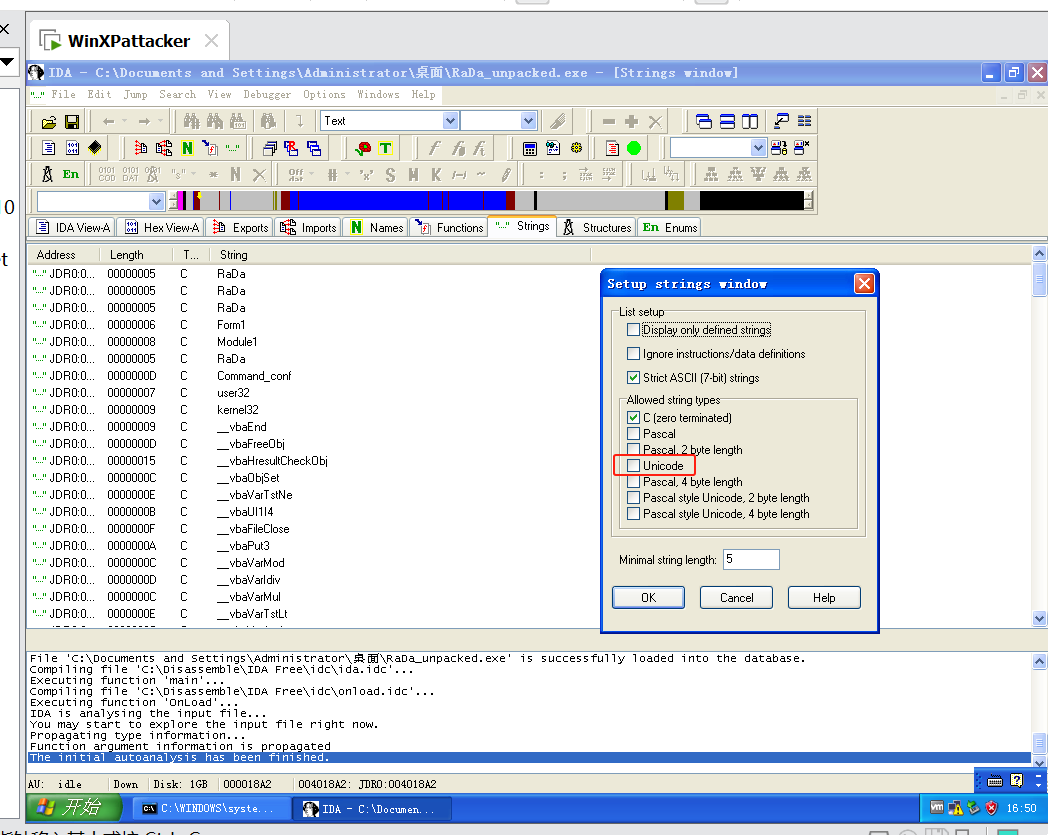Click the green circle run icon
Screen dimensions: 1048x835
[634, 148]
